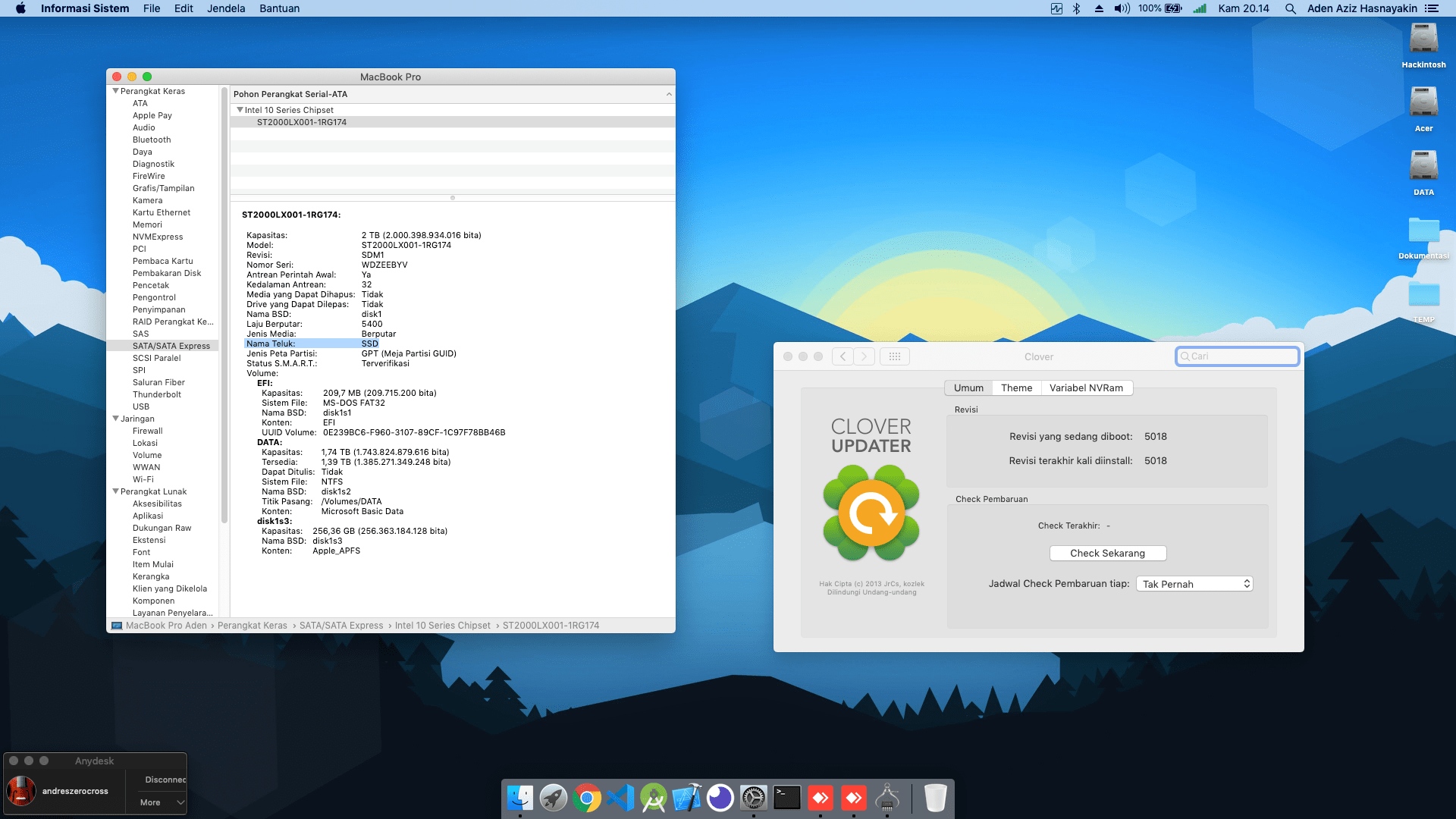Viewport: 1456px width, 819px height.
Task: Open Terminal from the dock
Action: 787,798
